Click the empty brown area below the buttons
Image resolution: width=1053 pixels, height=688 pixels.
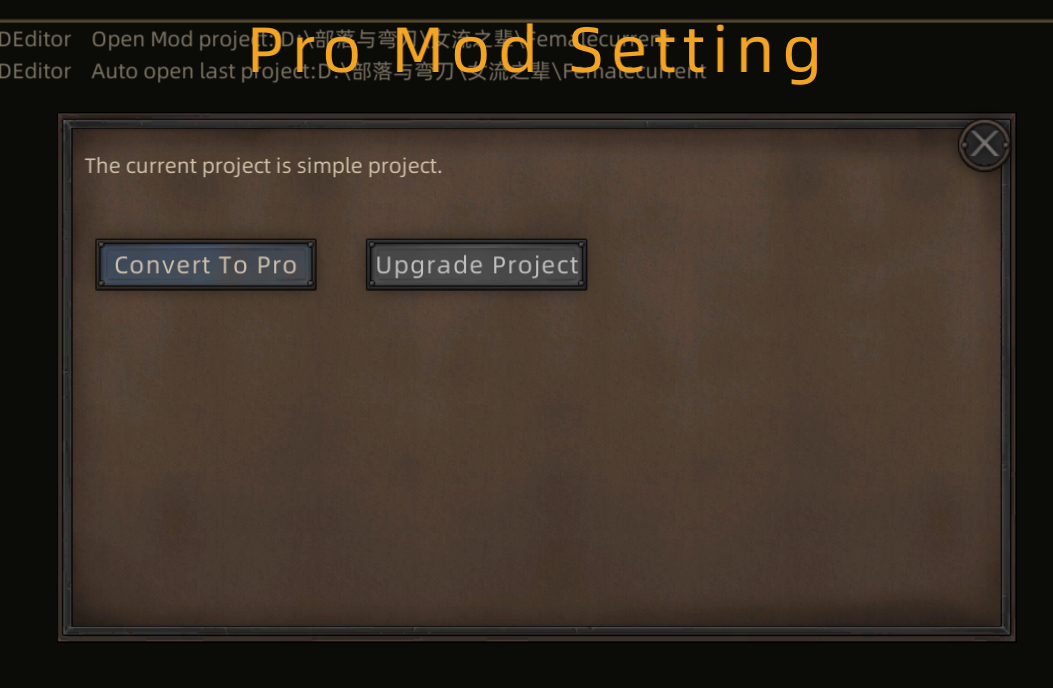(536, 457)
